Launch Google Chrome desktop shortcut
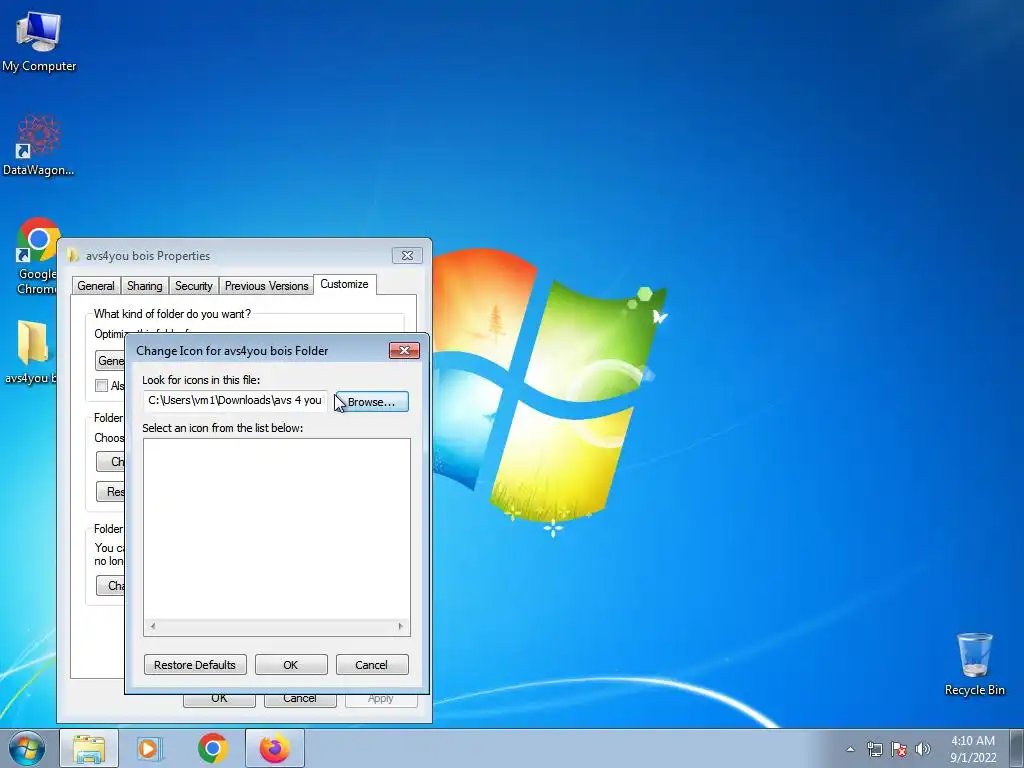 39,256
